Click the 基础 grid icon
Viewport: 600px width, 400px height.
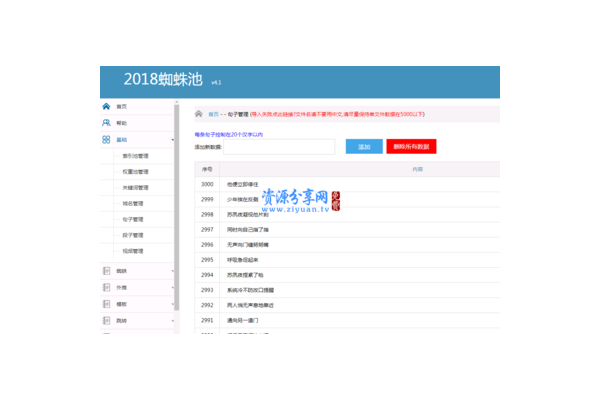pos(107,140)
